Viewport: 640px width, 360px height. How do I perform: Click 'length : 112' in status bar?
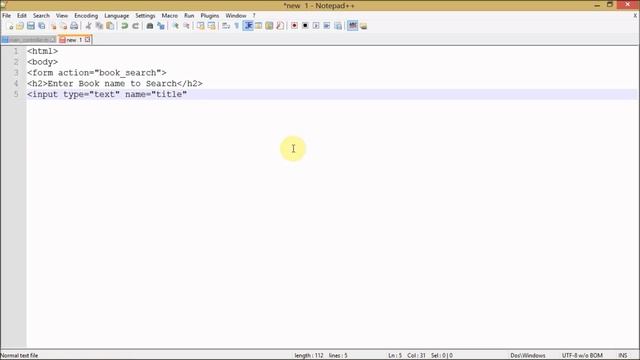click(x=309, y=356)
